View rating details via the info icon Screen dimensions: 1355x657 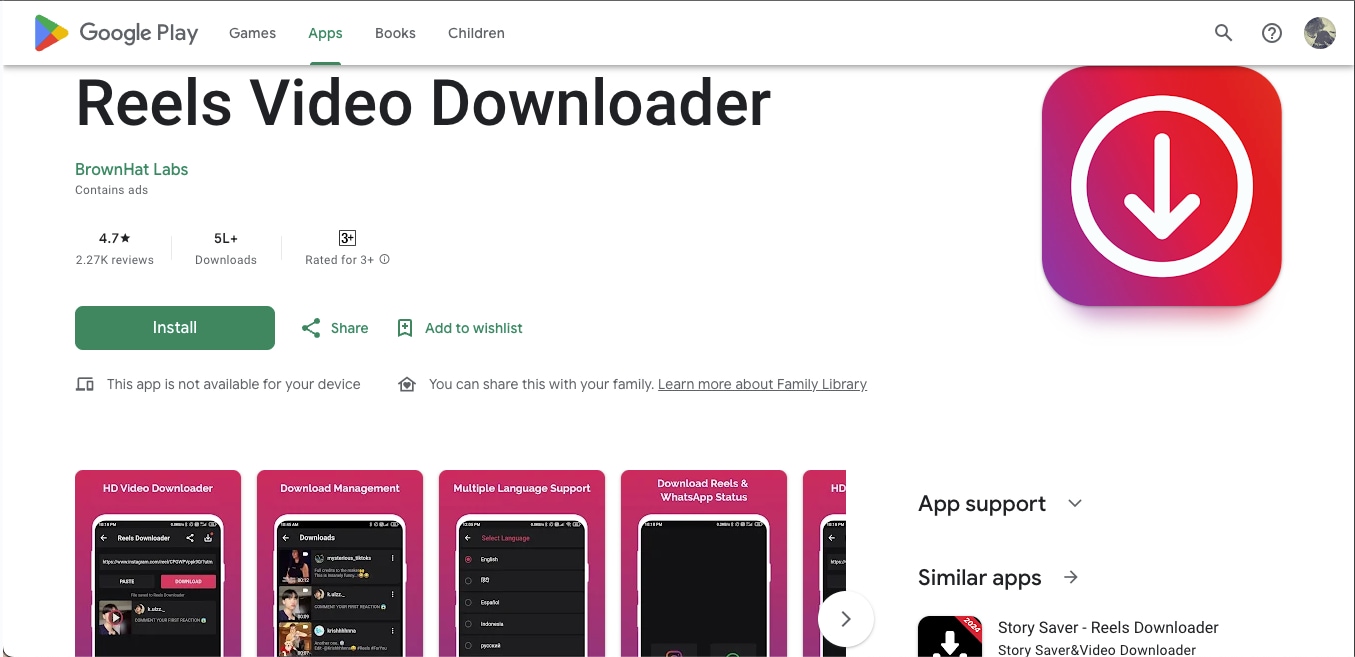pyautogui.click(x=386, y=259)
